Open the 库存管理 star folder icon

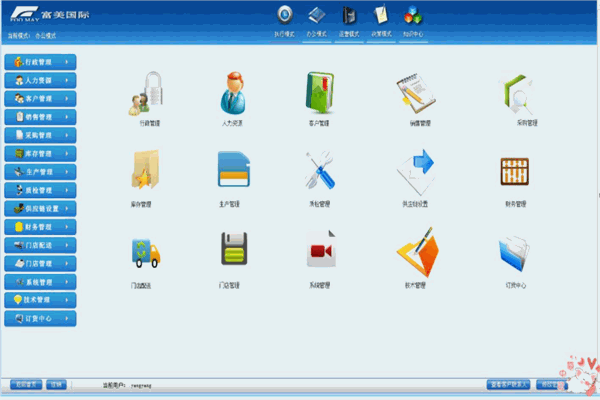[145, 169]
